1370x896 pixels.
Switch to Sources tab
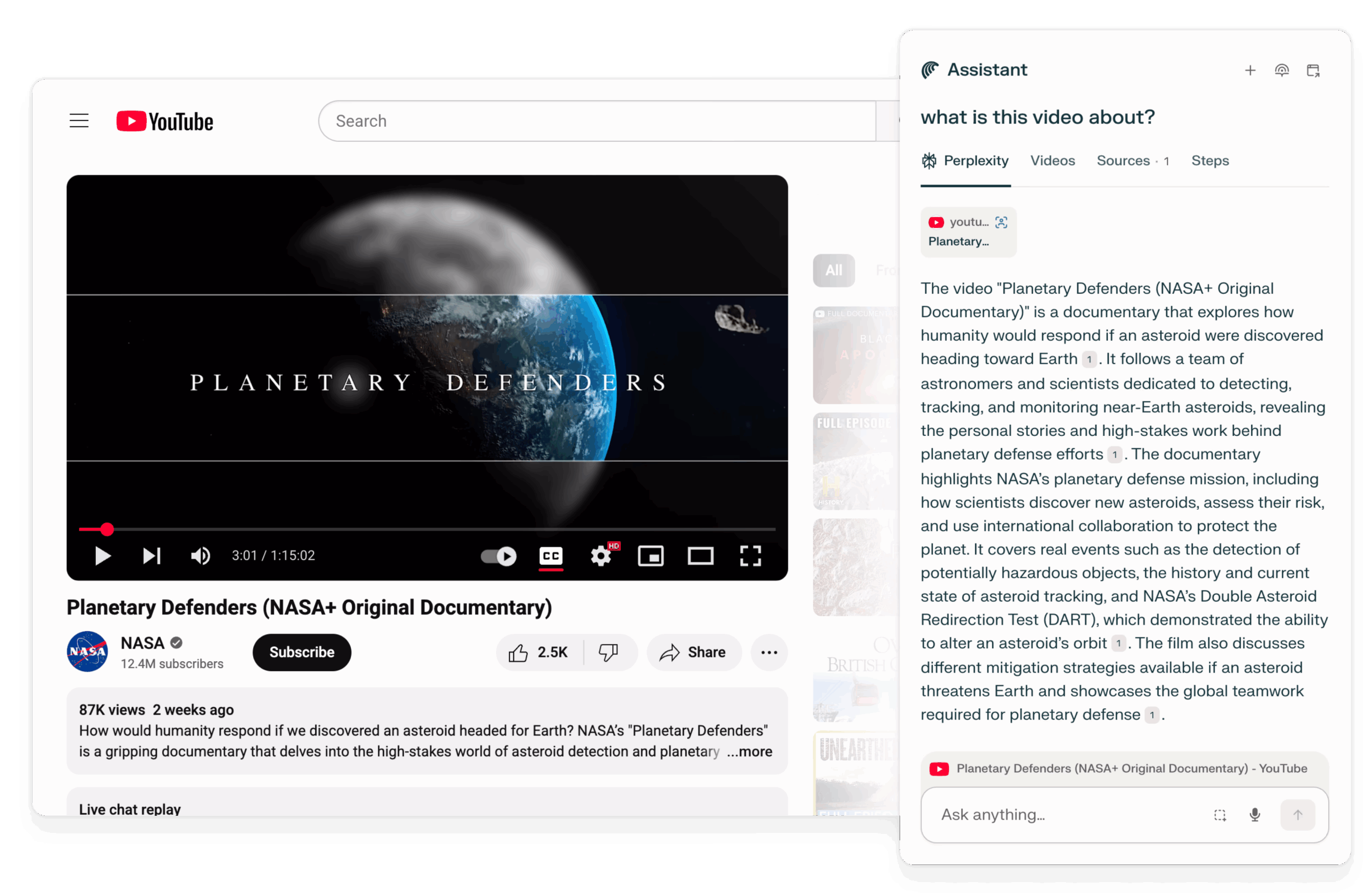pyautogui.click(x=1132, y=160)
